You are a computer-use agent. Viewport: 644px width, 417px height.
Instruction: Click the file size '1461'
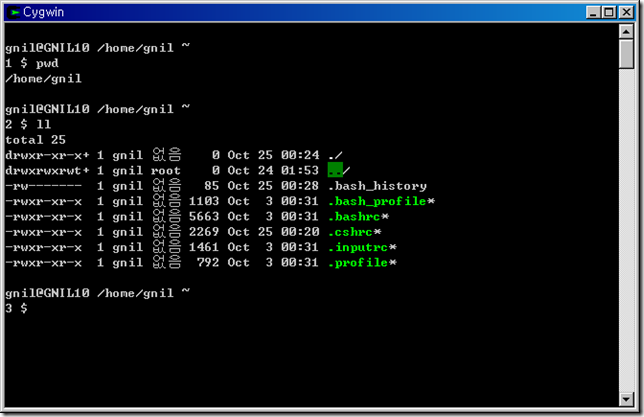pyautogui.click(x=204, y=247)
